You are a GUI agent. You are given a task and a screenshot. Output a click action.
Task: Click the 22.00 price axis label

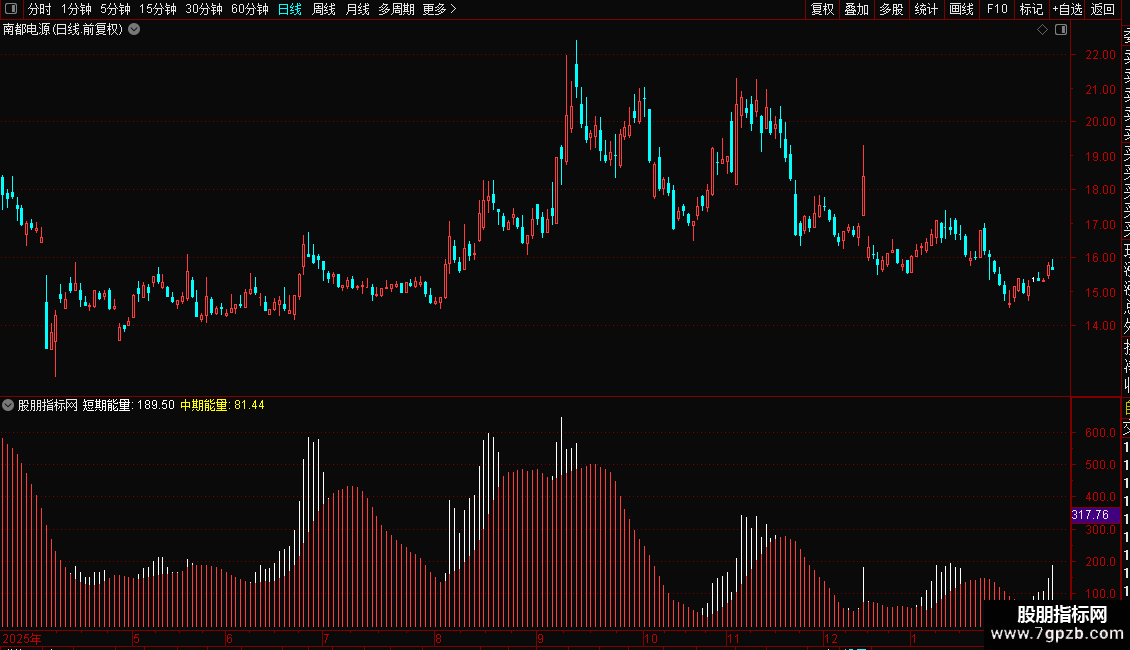pyautogui.click(x=1100, y=55)
